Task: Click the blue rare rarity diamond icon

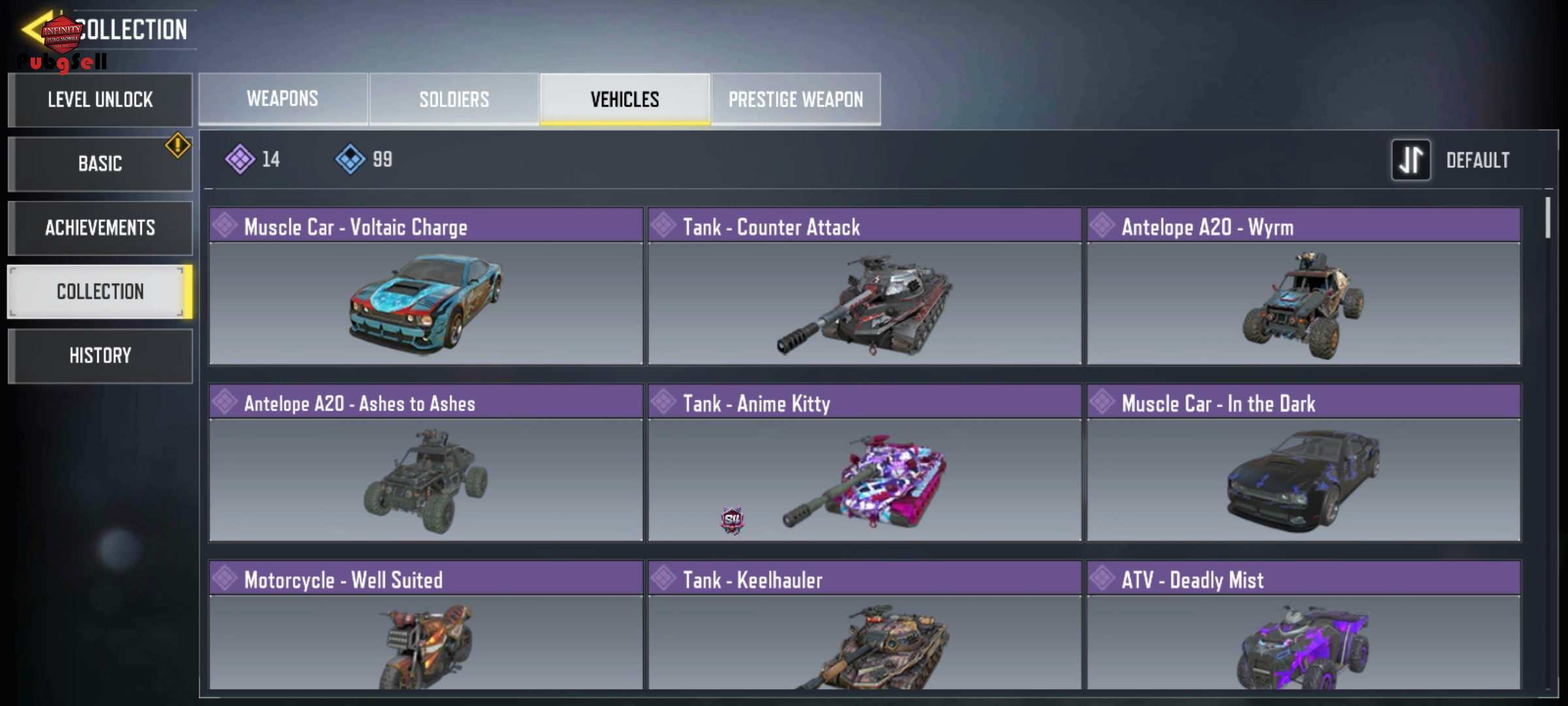Action: click(350, 159)
